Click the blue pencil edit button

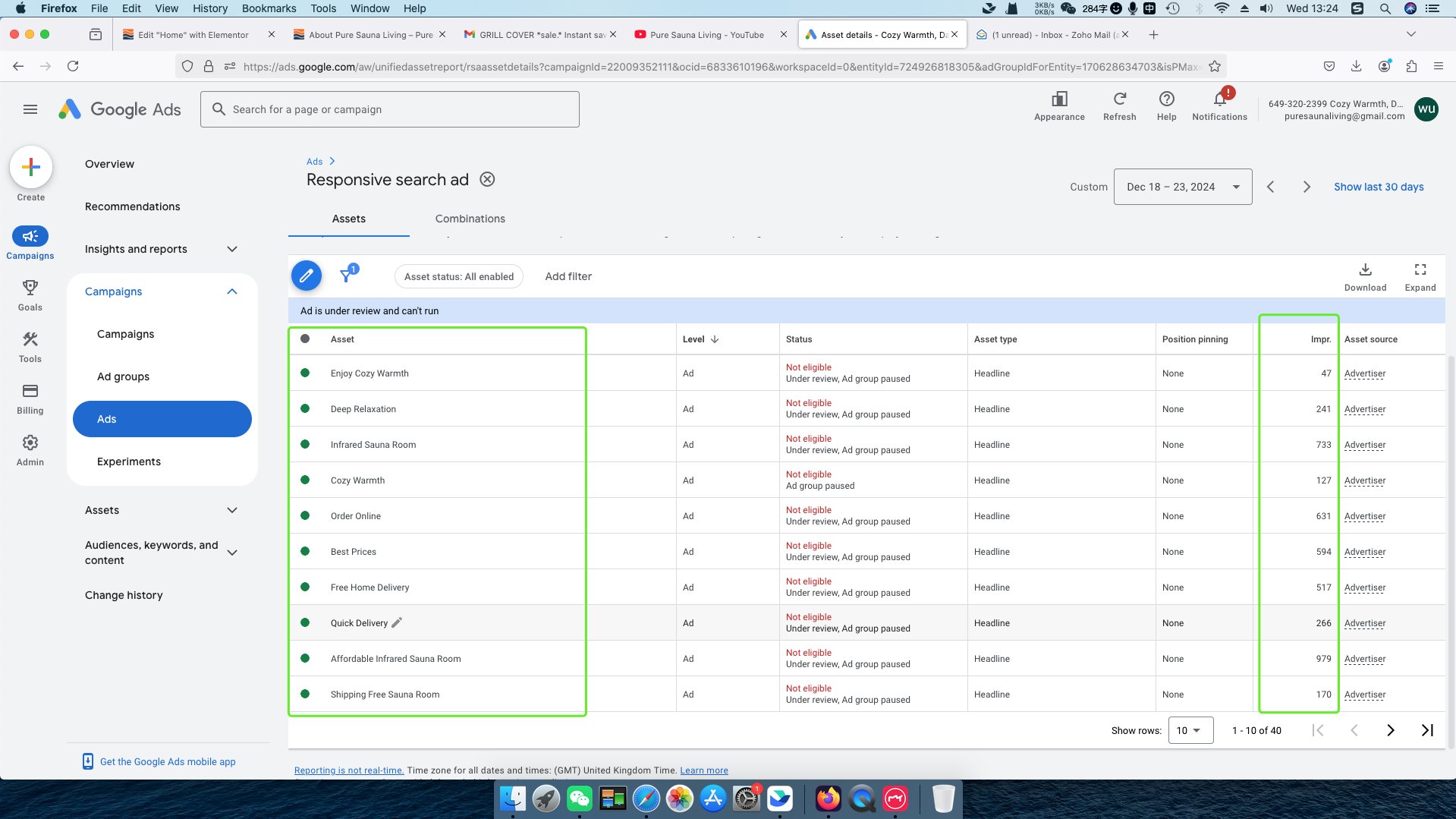click(306, 276)
